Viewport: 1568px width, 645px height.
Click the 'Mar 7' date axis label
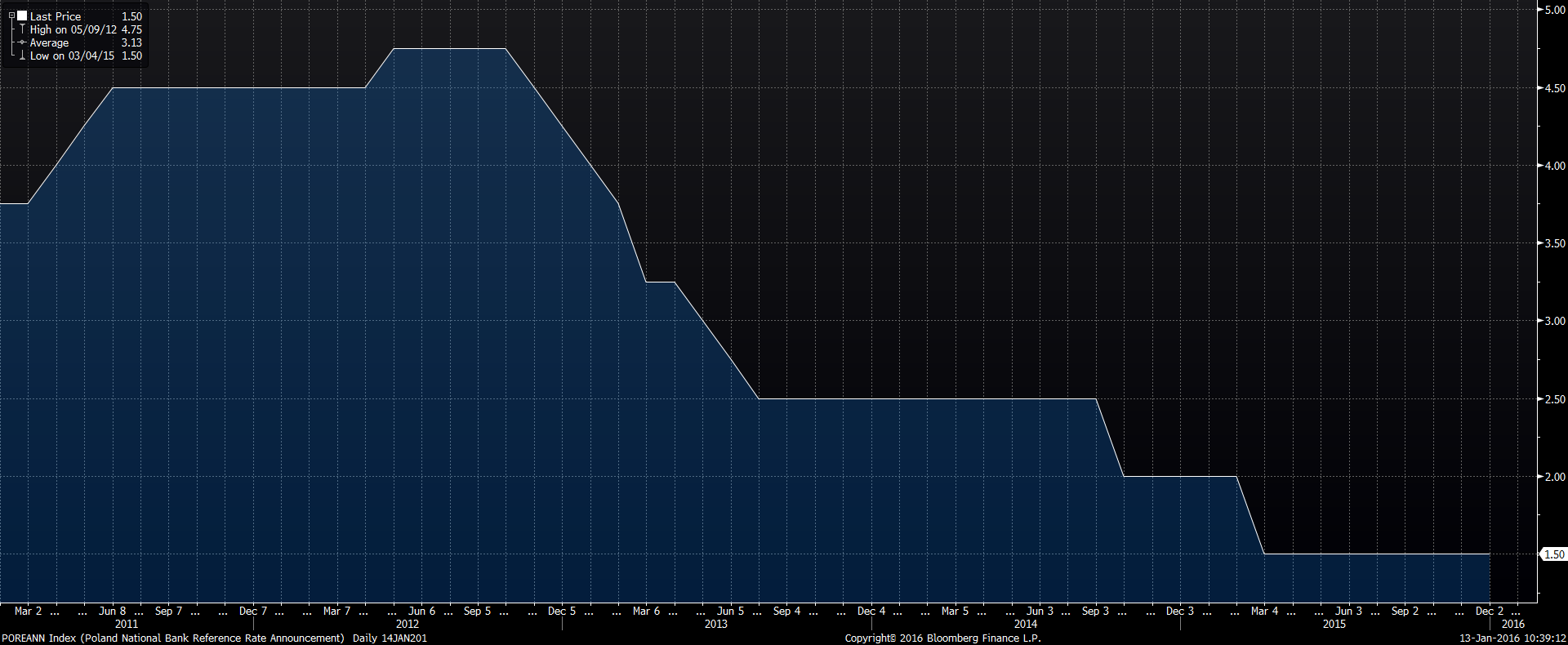(x=336, y=611)
